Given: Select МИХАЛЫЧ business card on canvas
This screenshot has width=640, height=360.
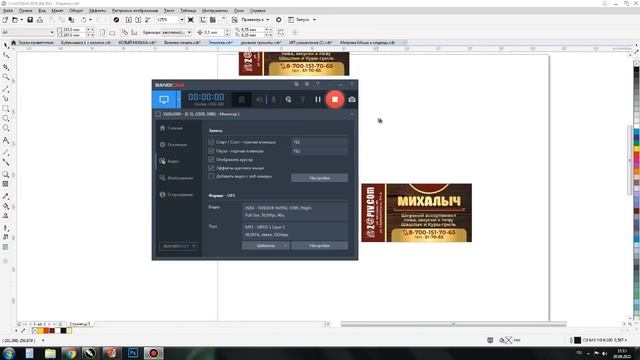Looking at the screenshot, I should point(416,213).
